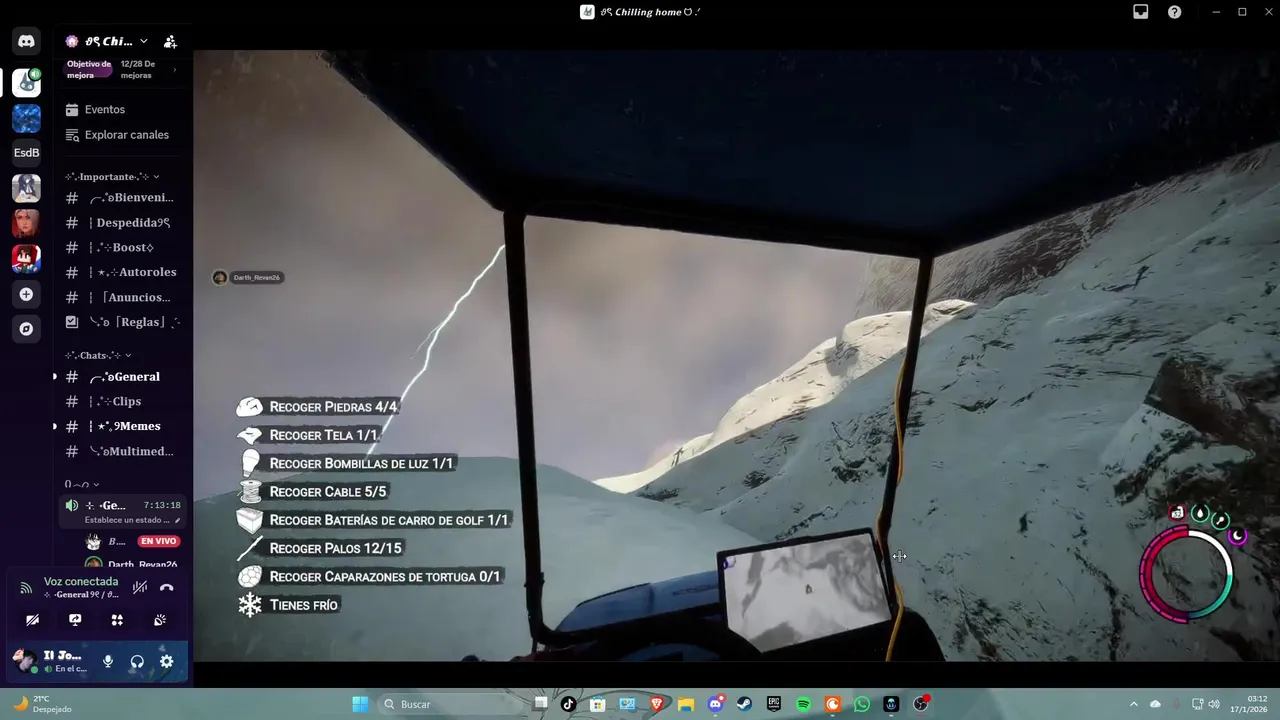Toggle noise suppression waveform icon
Viewport: 1280px width, 720px height.
(x=140, y=588)
